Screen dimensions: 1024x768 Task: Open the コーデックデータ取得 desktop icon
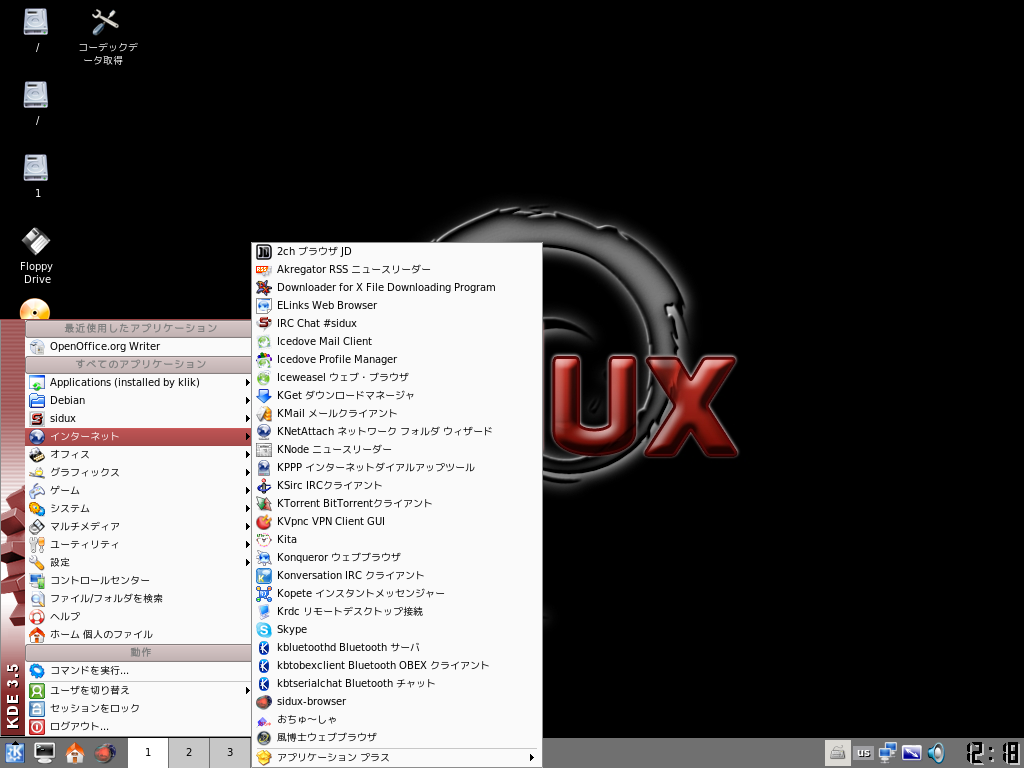(106, 37)
